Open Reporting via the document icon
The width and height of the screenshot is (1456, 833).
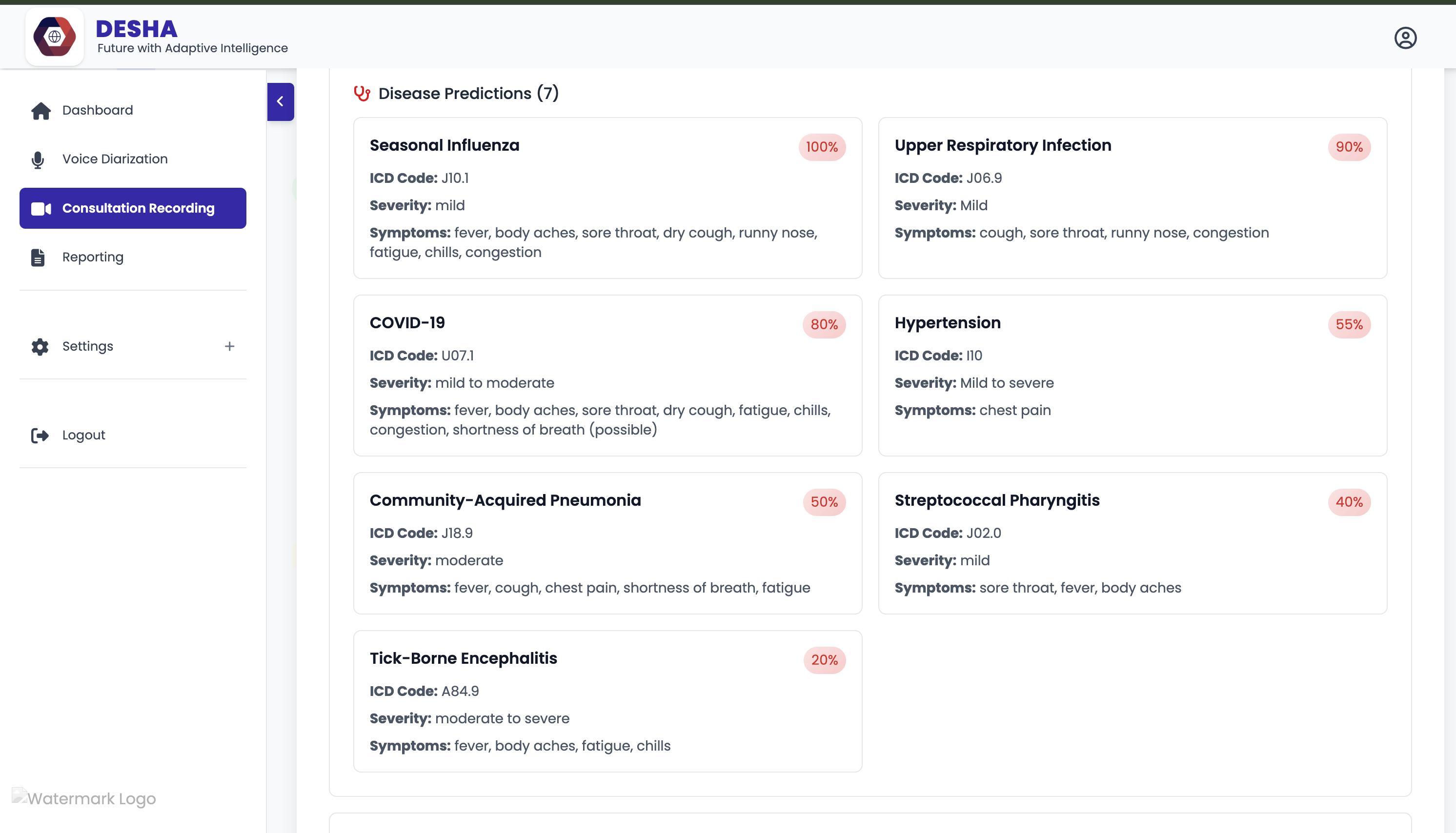pos(38,257)
